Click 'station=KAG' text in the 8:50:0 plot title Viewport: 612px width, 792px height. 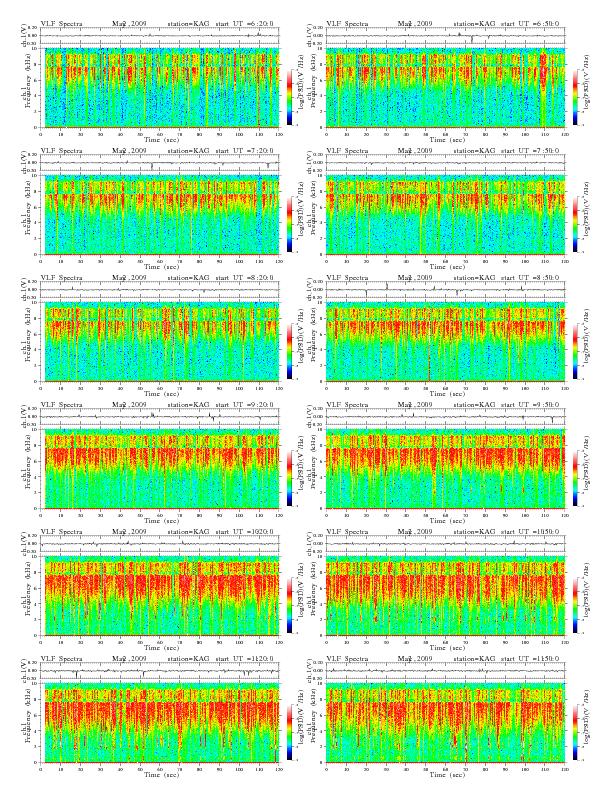475,278
